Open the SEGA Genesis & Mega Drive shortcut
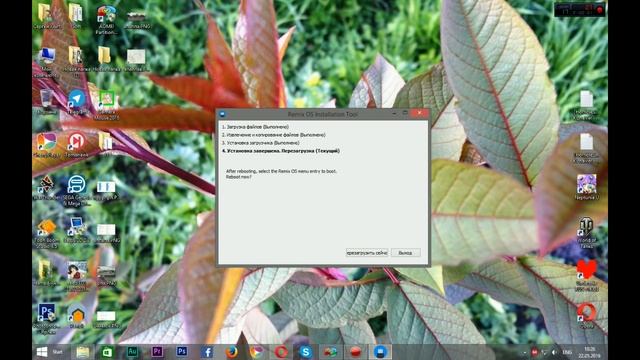Viewport: 640px width, 360px height. (76, 190)
